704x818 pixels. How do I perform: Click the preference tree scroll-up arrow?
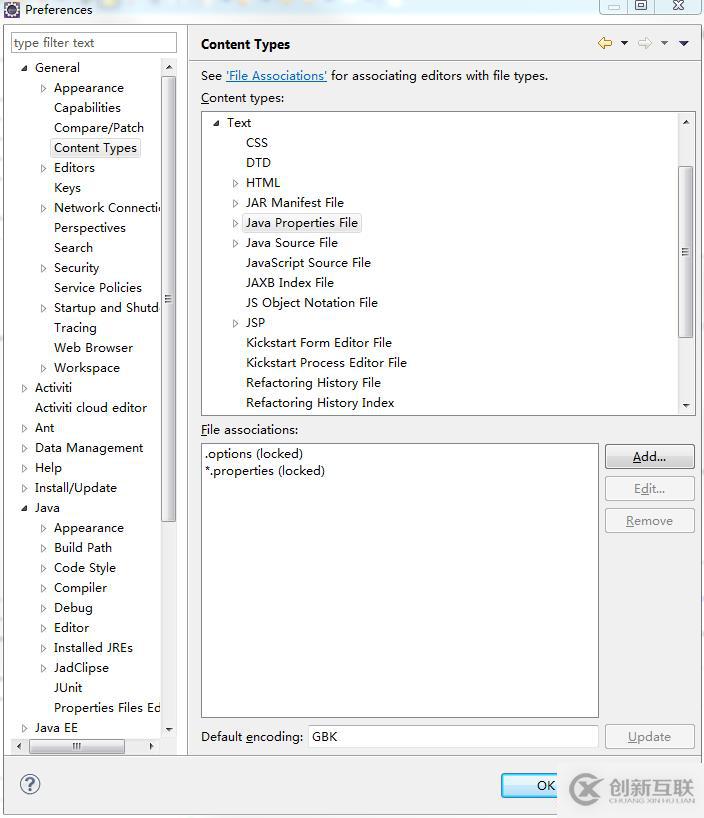point(169,67)
